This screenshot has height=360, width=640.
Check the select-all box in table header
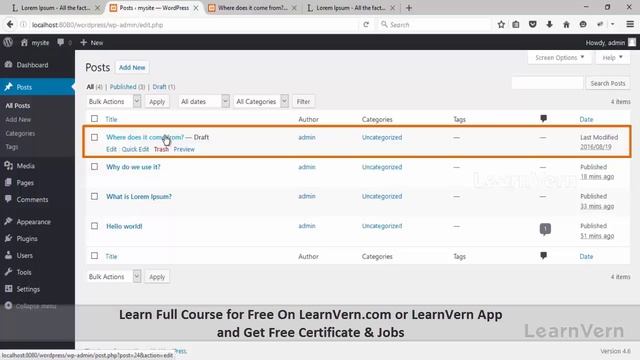pyautogui.click(x=94, y=119)
